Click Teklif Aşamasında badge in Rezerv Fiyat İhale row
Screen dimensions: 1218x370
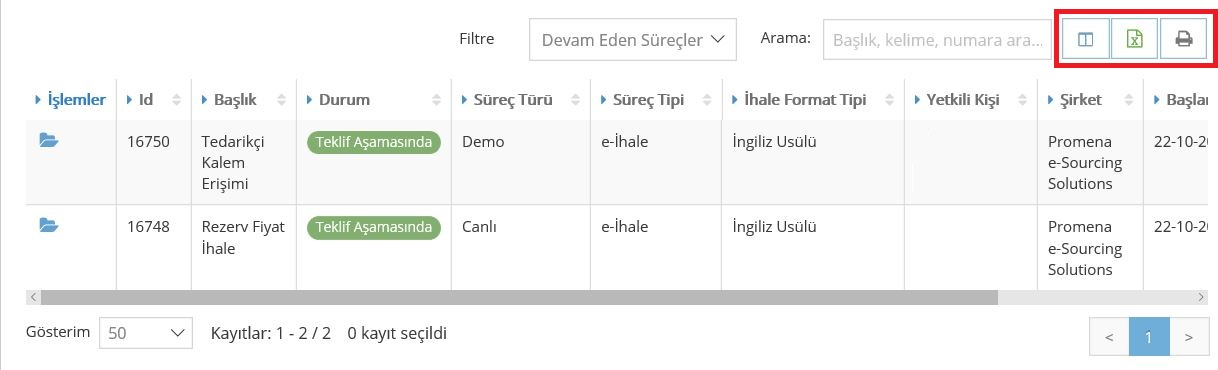coord(374,227)
